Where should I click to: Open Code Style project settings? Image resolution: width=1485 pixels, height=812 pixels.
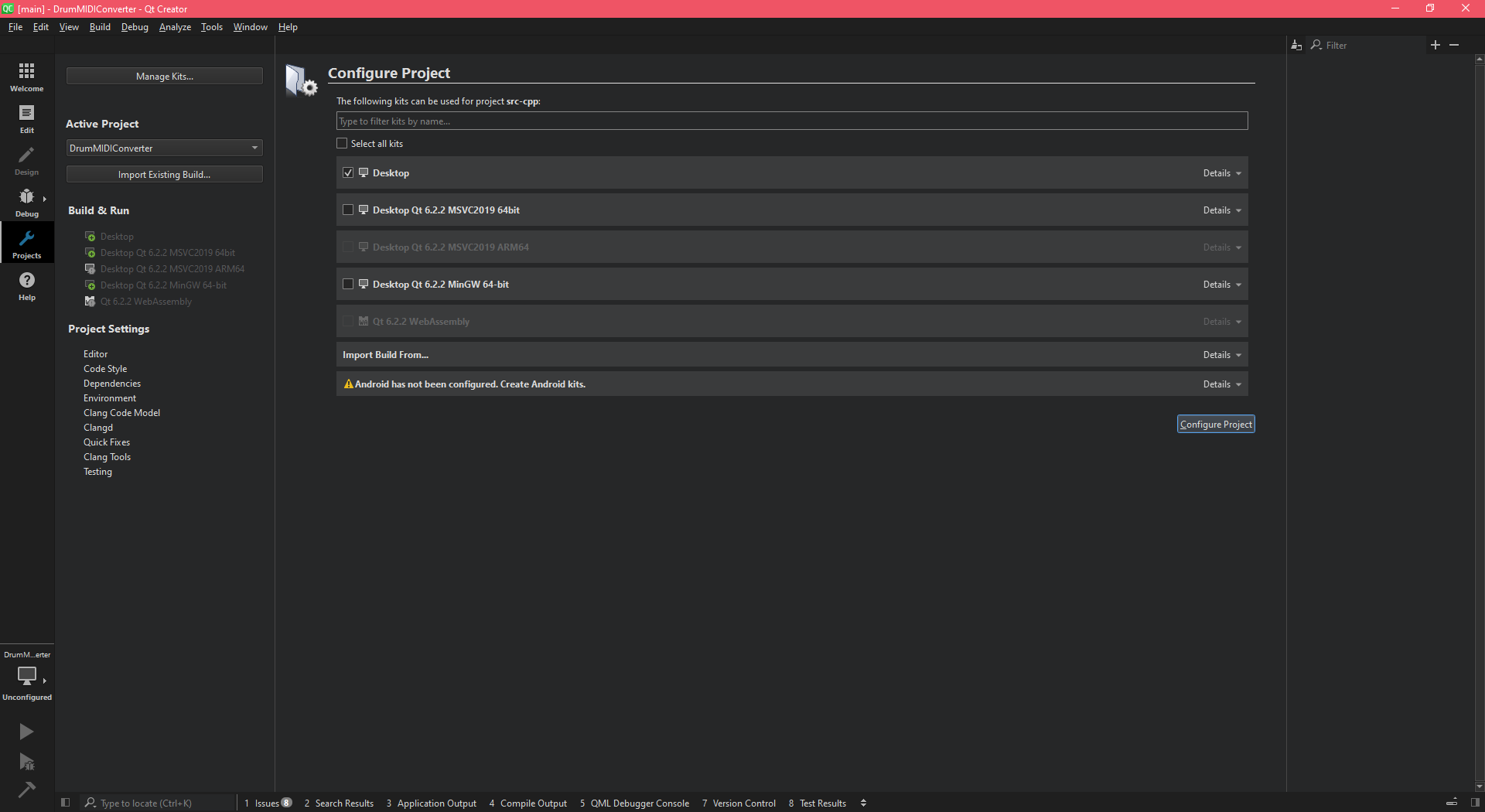click(x=105, y=369)
